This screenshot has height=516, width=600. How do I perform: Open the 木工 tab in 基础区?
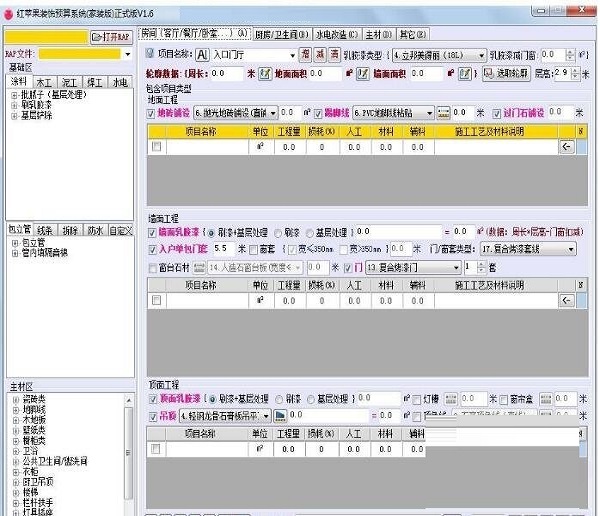44,82
